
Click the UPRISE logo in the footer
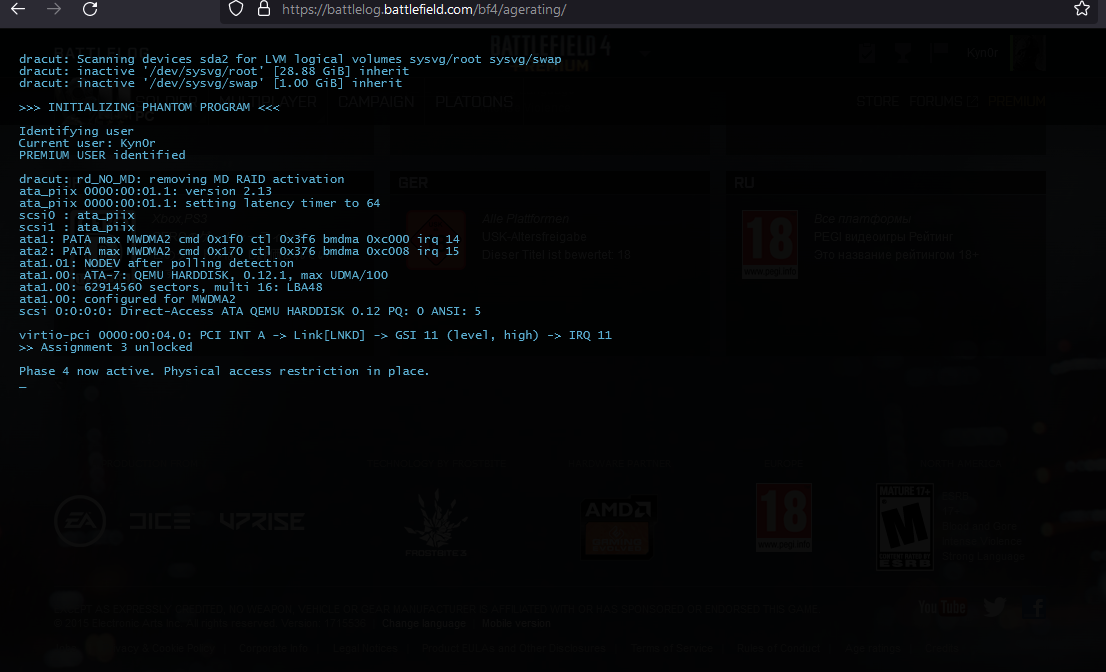click(262, 521)
